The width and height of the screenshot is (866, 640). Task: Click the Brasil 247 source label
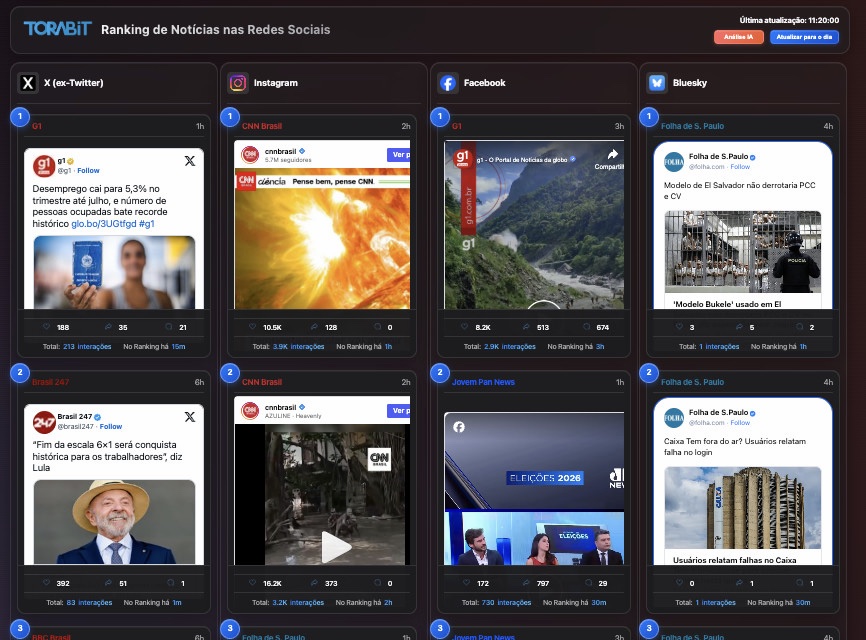tap(50, 382)
